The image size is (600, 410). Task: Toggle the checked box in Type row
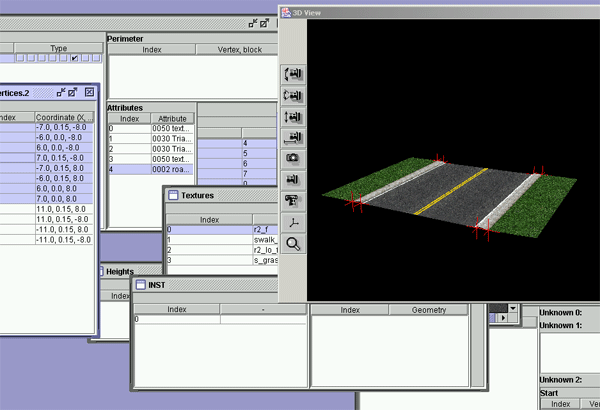coord(75,59)
